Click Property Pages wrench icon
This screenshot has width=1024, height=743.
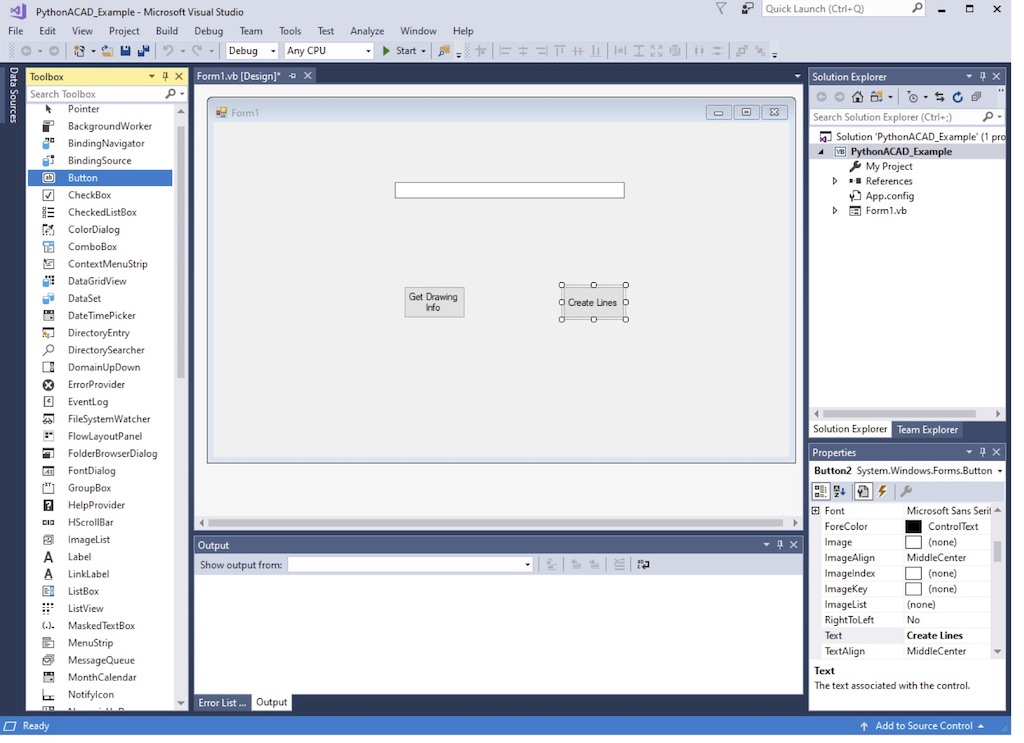tap(906, 492)
